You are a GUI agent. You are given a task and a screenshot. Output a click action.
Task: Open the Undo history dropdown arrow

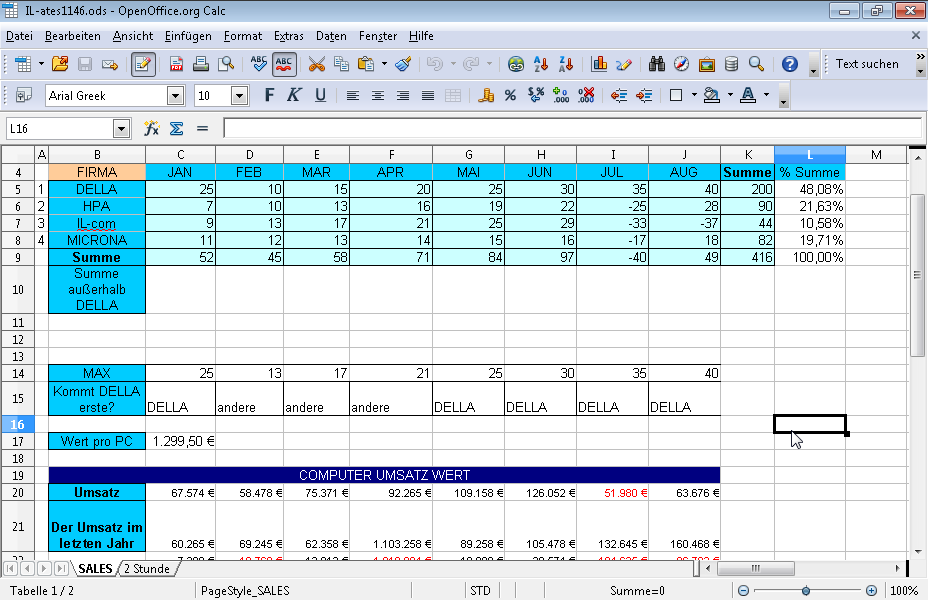pyautogui.click(x=453, y=64)
